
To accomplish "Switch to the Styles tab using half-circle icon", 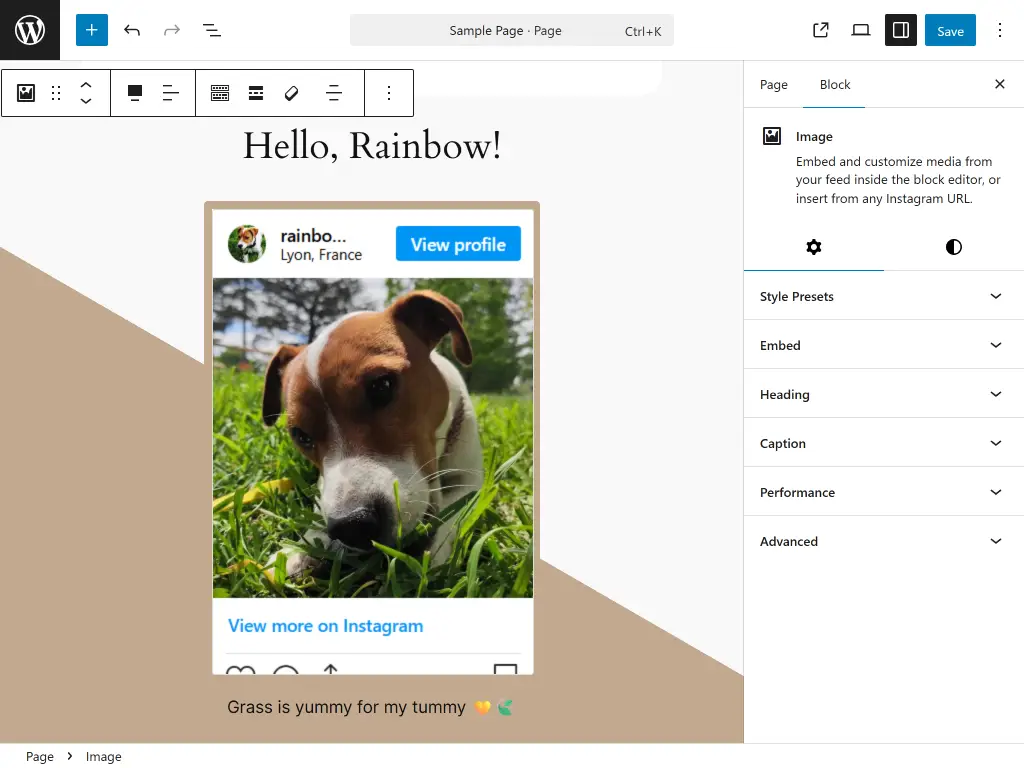I will (x=952, y=247).
